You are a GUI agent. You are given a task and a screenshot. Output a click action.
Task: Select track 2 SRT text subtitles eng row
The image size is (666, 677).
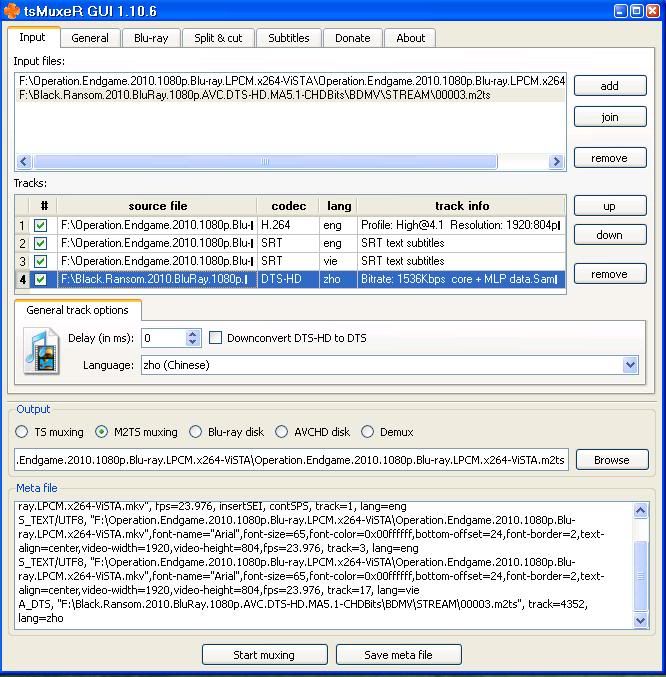point(290,243)
